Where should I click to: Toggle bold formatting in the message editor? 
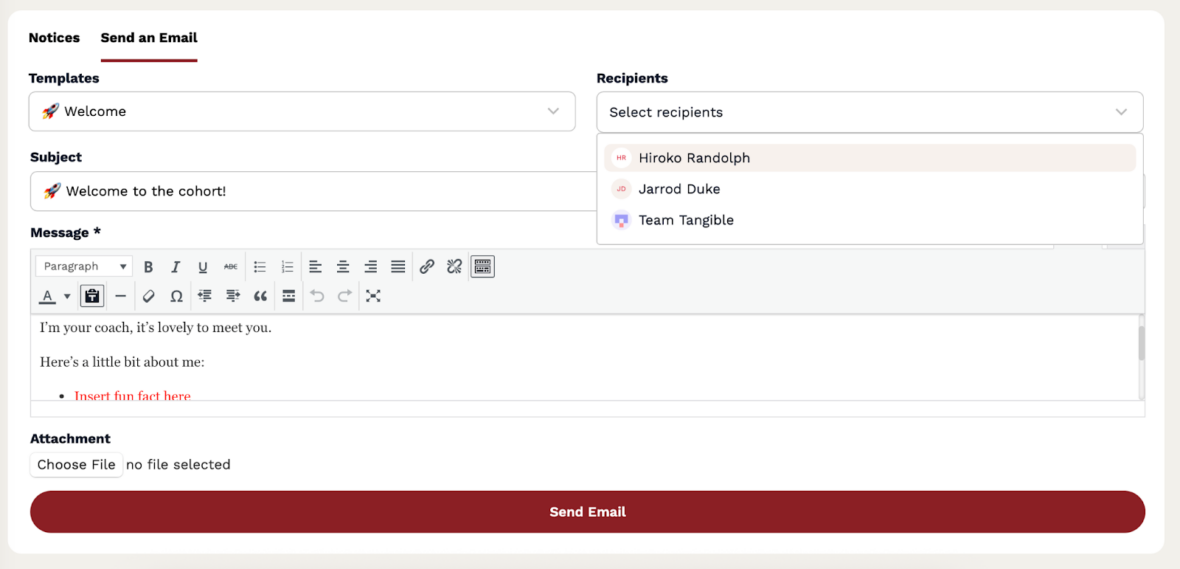click(x=148, y=267)
